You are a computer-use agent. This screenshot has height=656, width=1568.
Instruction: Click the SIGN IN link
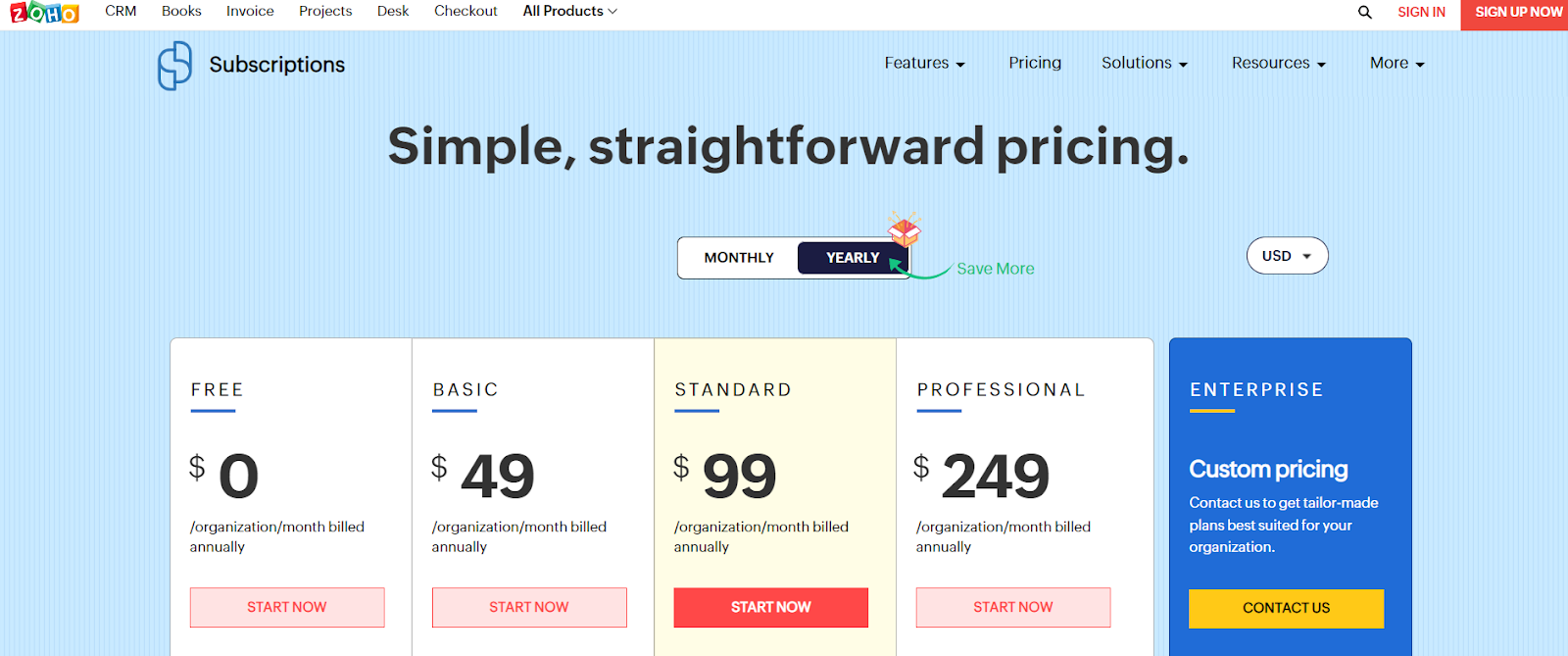point(1421,12)
